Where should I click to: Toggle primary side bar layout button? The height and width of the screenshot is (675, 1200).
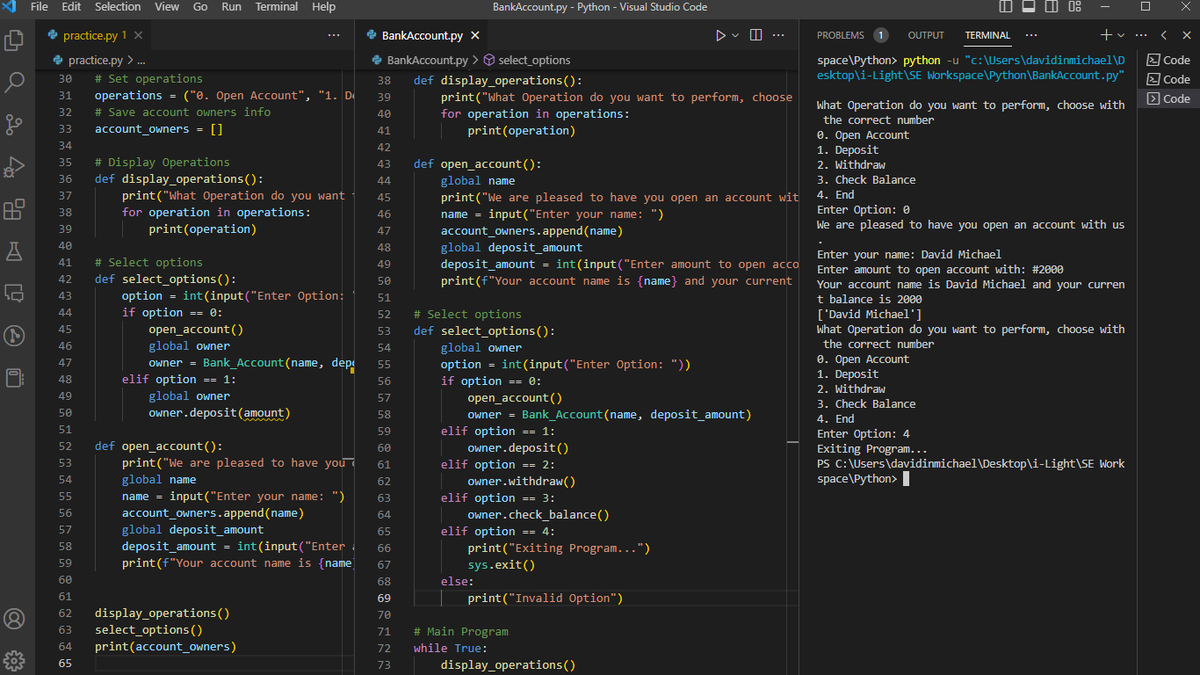click(1006, 7)
